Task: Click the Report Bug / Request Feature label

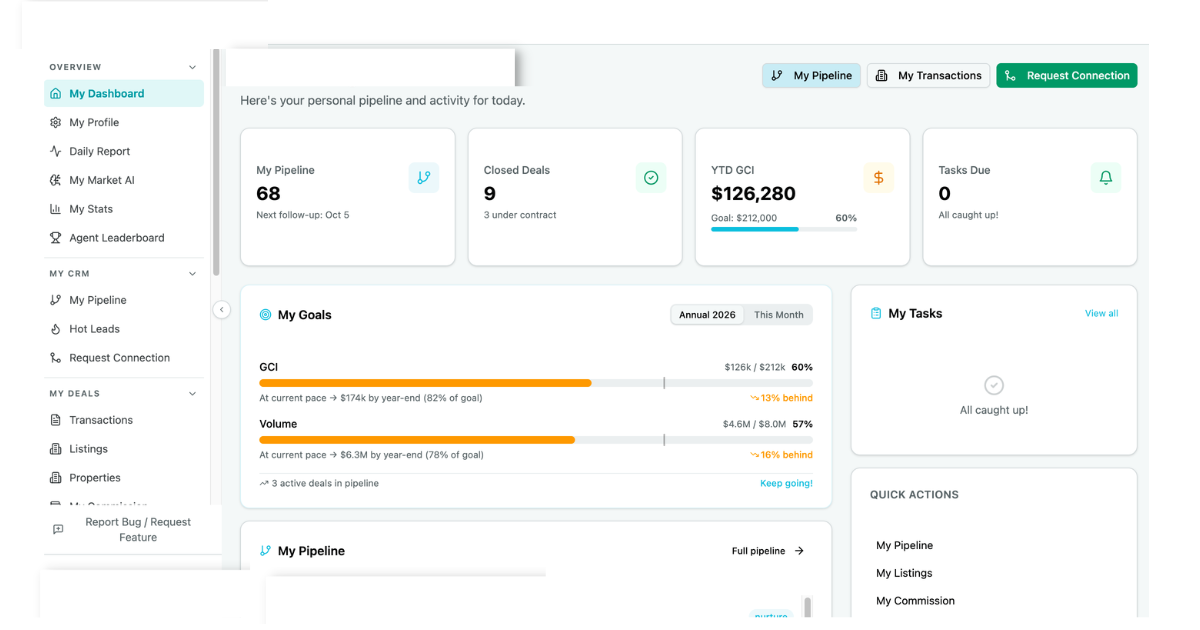Action: (138, 530)
